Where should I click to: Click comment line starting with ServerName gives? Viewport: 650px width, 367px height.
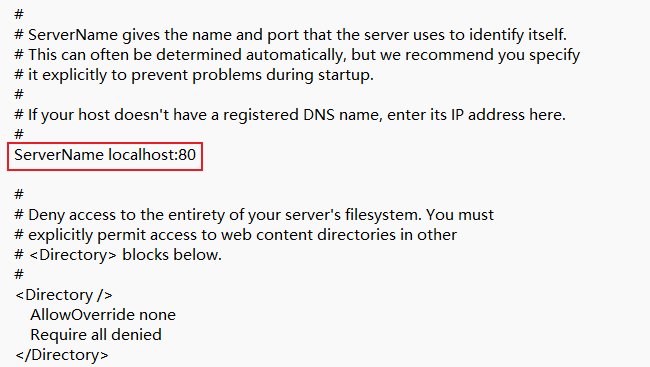point(290,35)
